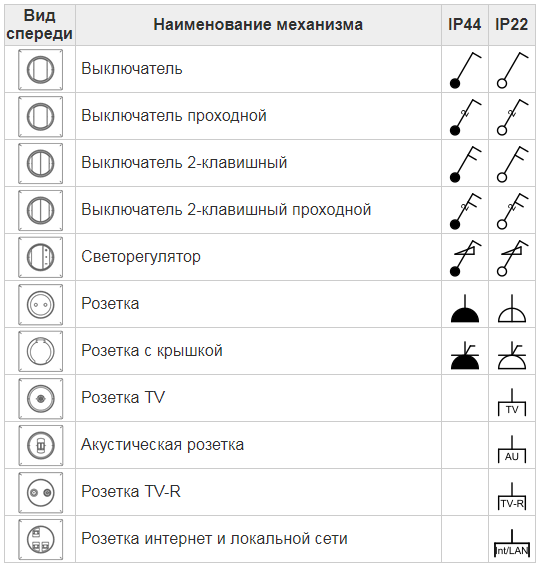Select the IP44 Выключатель проходной symbol

click(465, 117)
